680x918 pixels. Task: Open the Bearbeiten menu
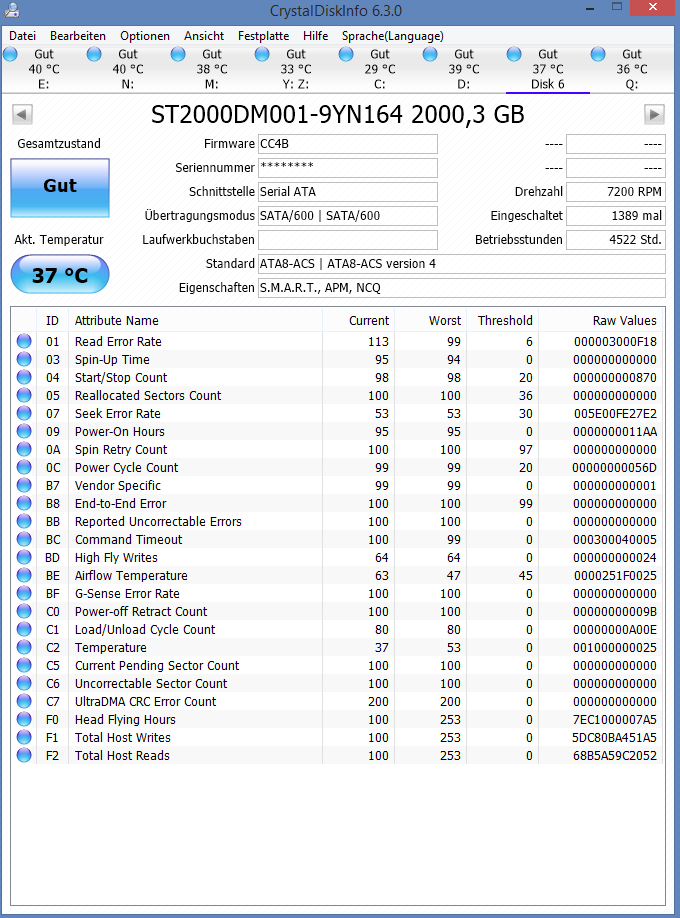78,36
